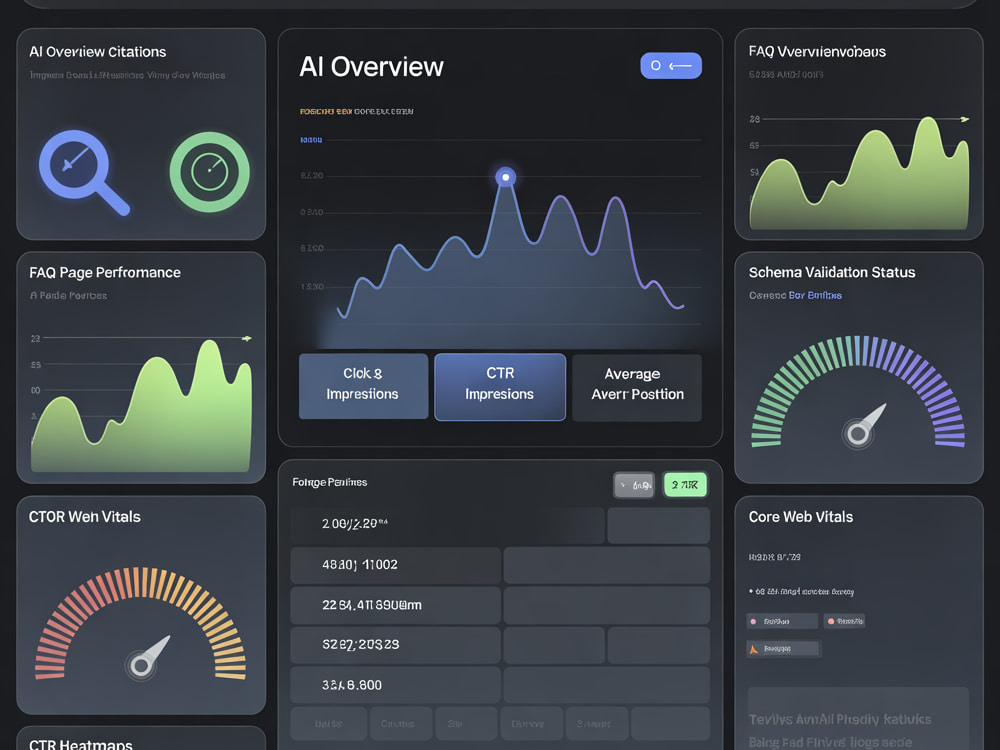The height and width of the screenshot is (750, 1000).
Task: Open the Darlds tab below the table
Action: (329, 724)
